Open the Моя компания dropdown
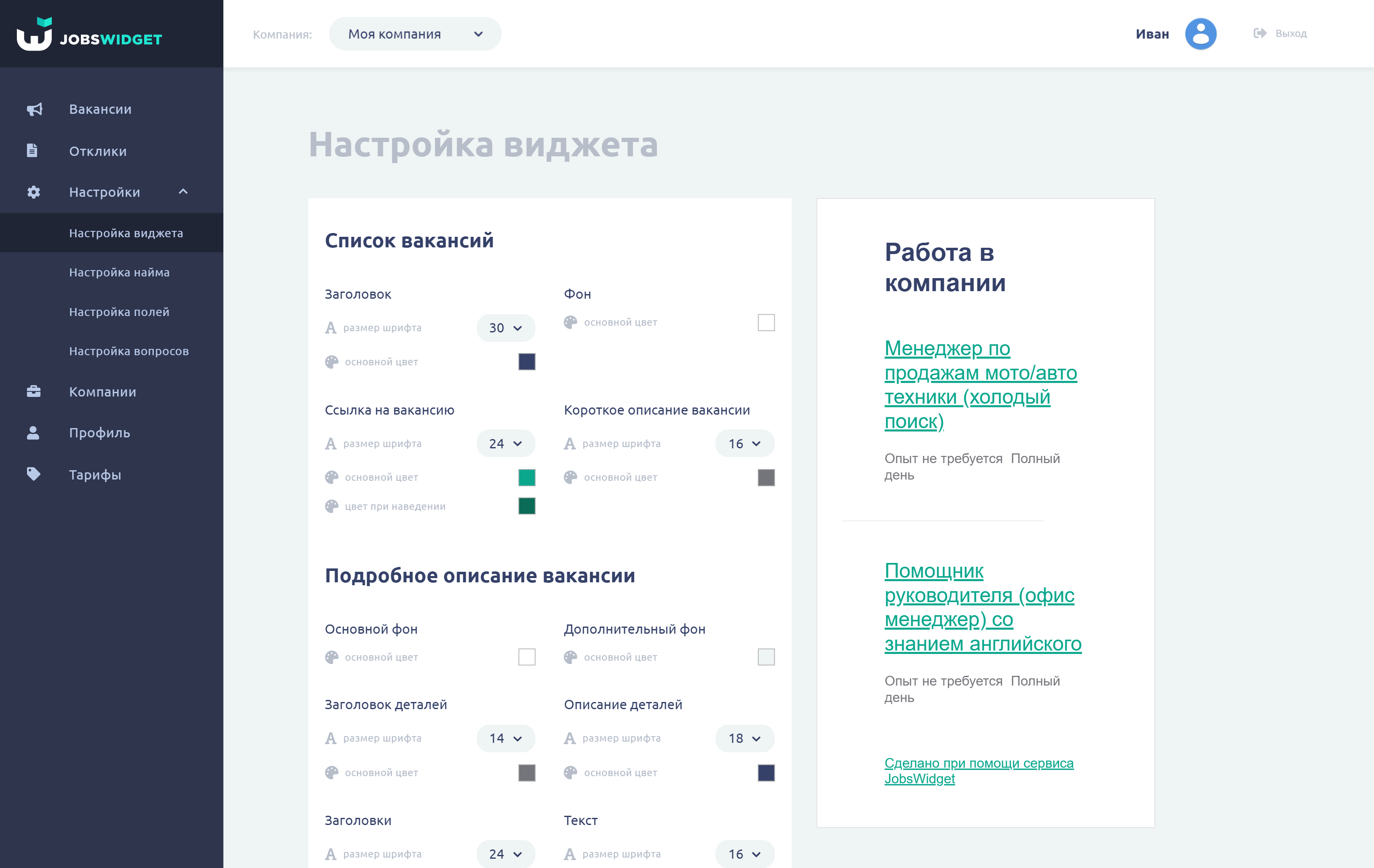1374x868 pixels. point(415,34)
